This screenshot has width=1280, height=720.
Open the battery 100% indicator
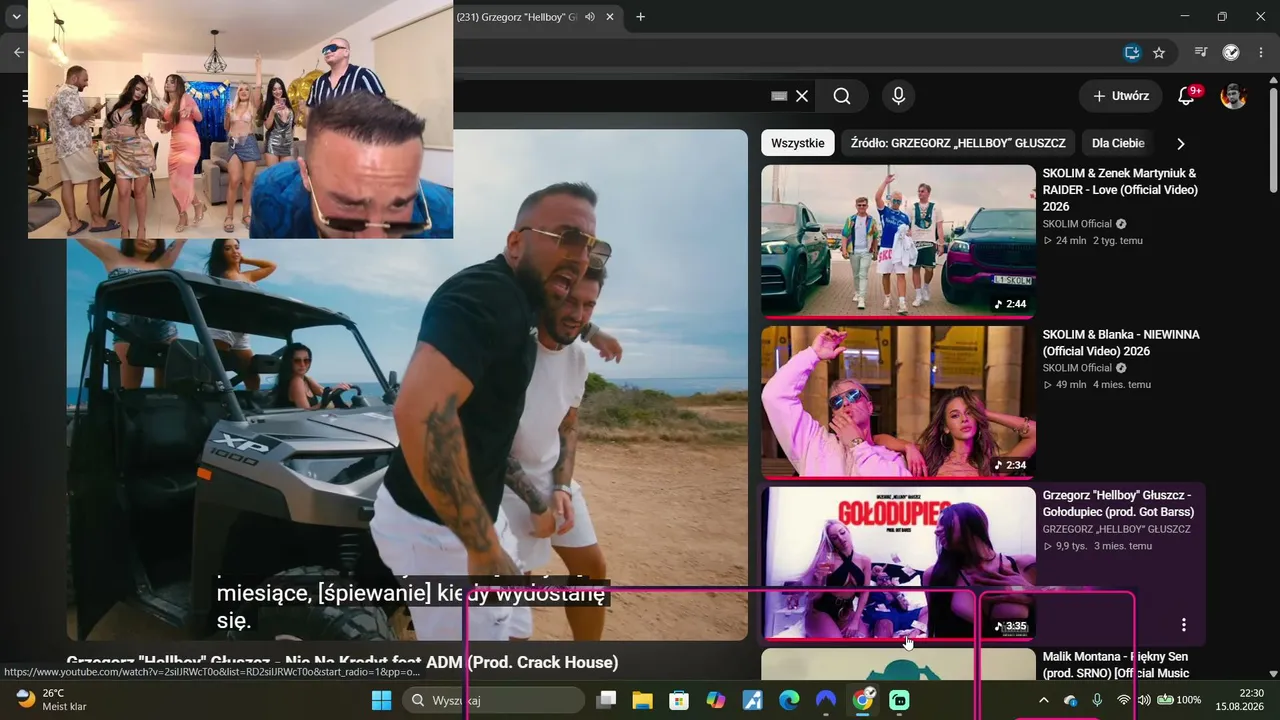(x=1179, y=700)
